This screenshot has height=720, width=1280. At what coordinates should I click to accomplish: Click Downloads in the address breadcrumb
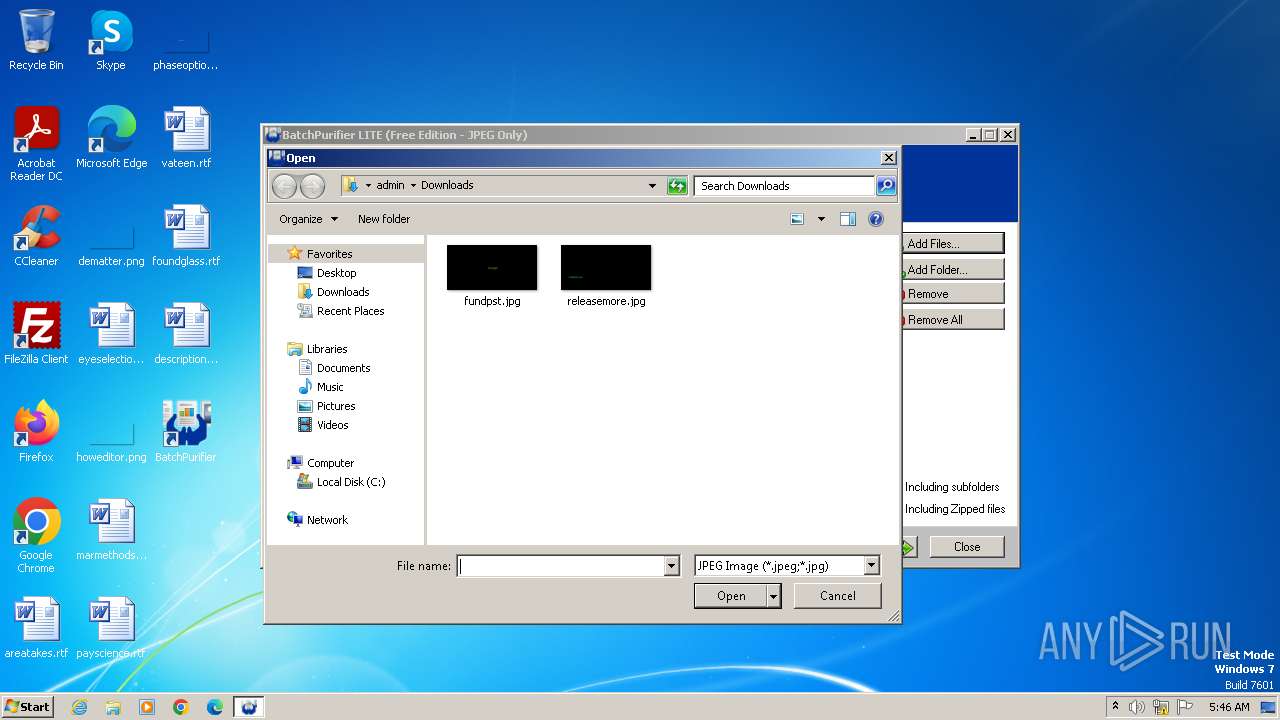tap(447, 185)
